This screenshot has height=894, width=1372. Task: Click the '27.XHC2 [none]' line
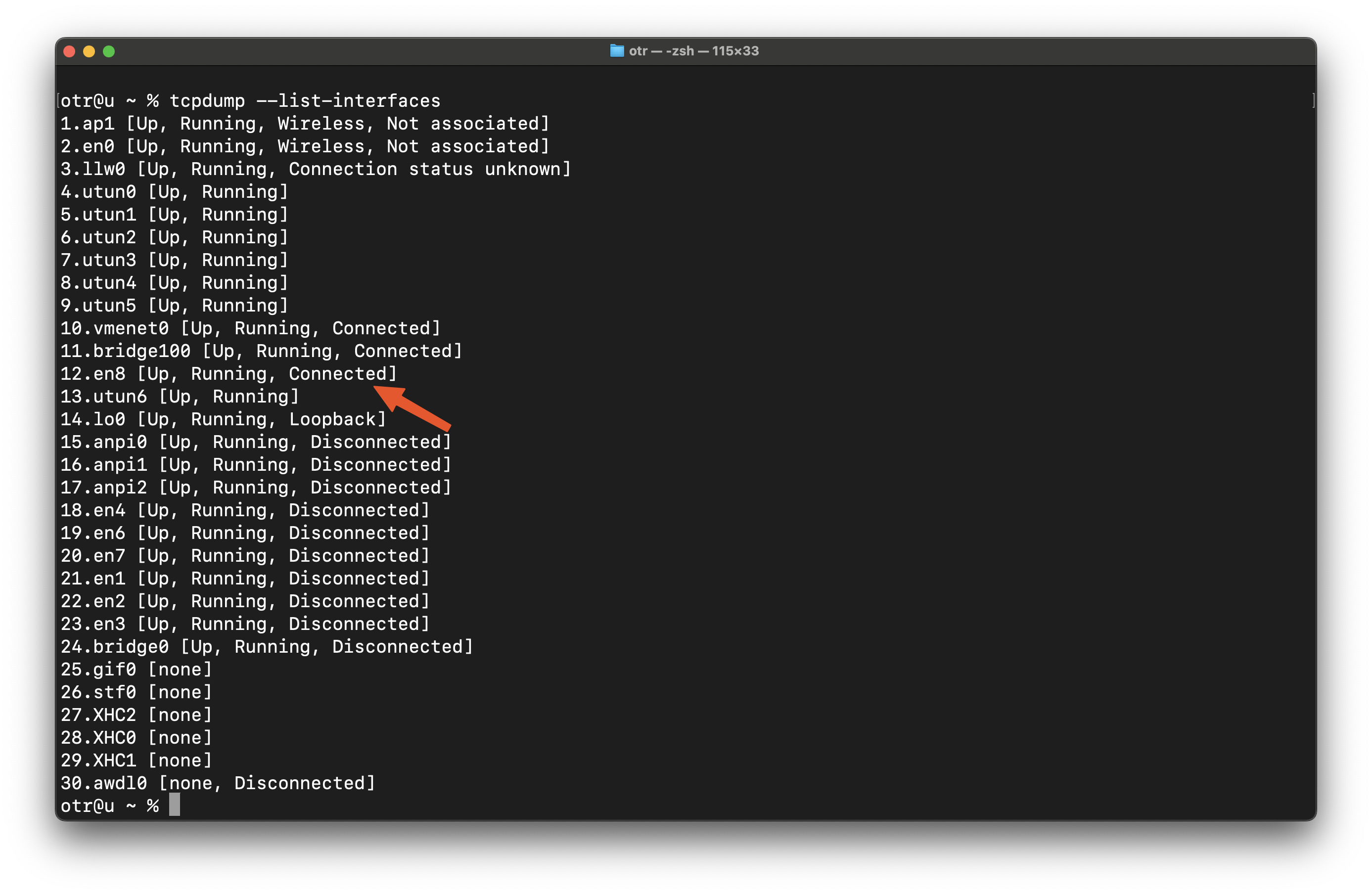(137, 715)
